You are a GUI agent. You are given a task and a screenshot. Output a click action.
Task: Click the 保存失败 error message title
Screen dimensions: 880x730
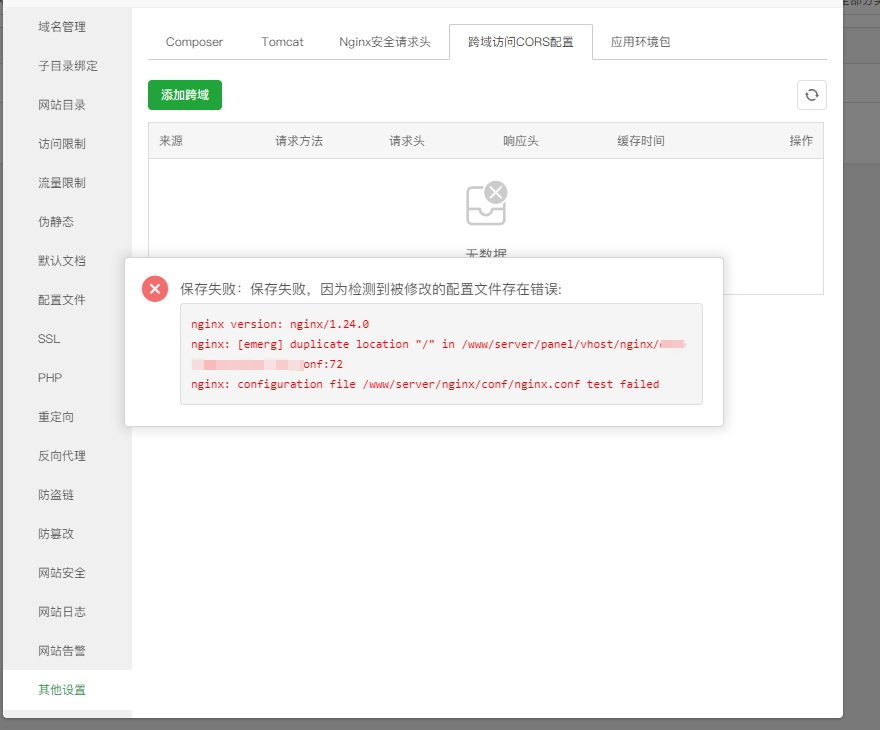click(x=370, y=289)
